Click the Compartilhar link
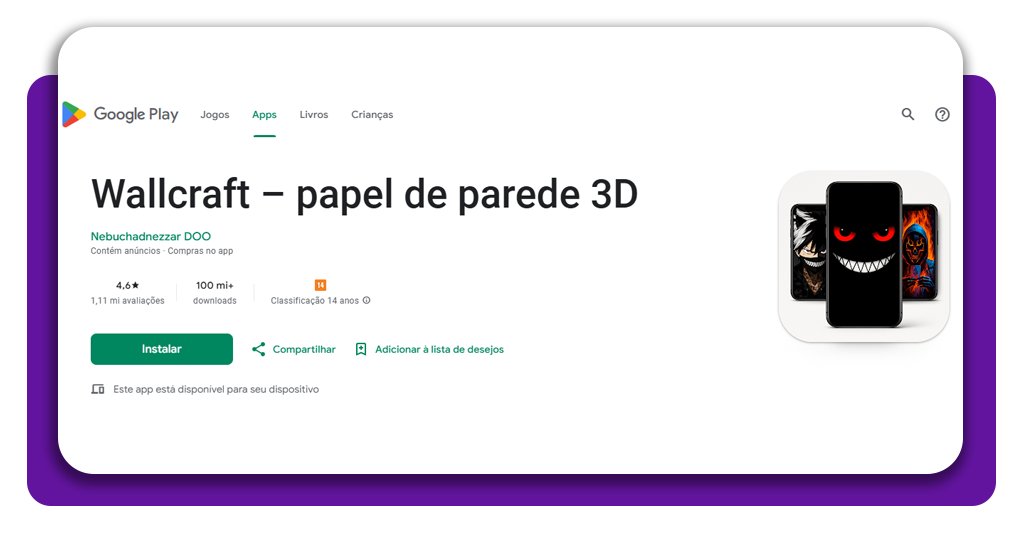The height and width of the screenshot is (536, 1024). [x=304, y=349]
